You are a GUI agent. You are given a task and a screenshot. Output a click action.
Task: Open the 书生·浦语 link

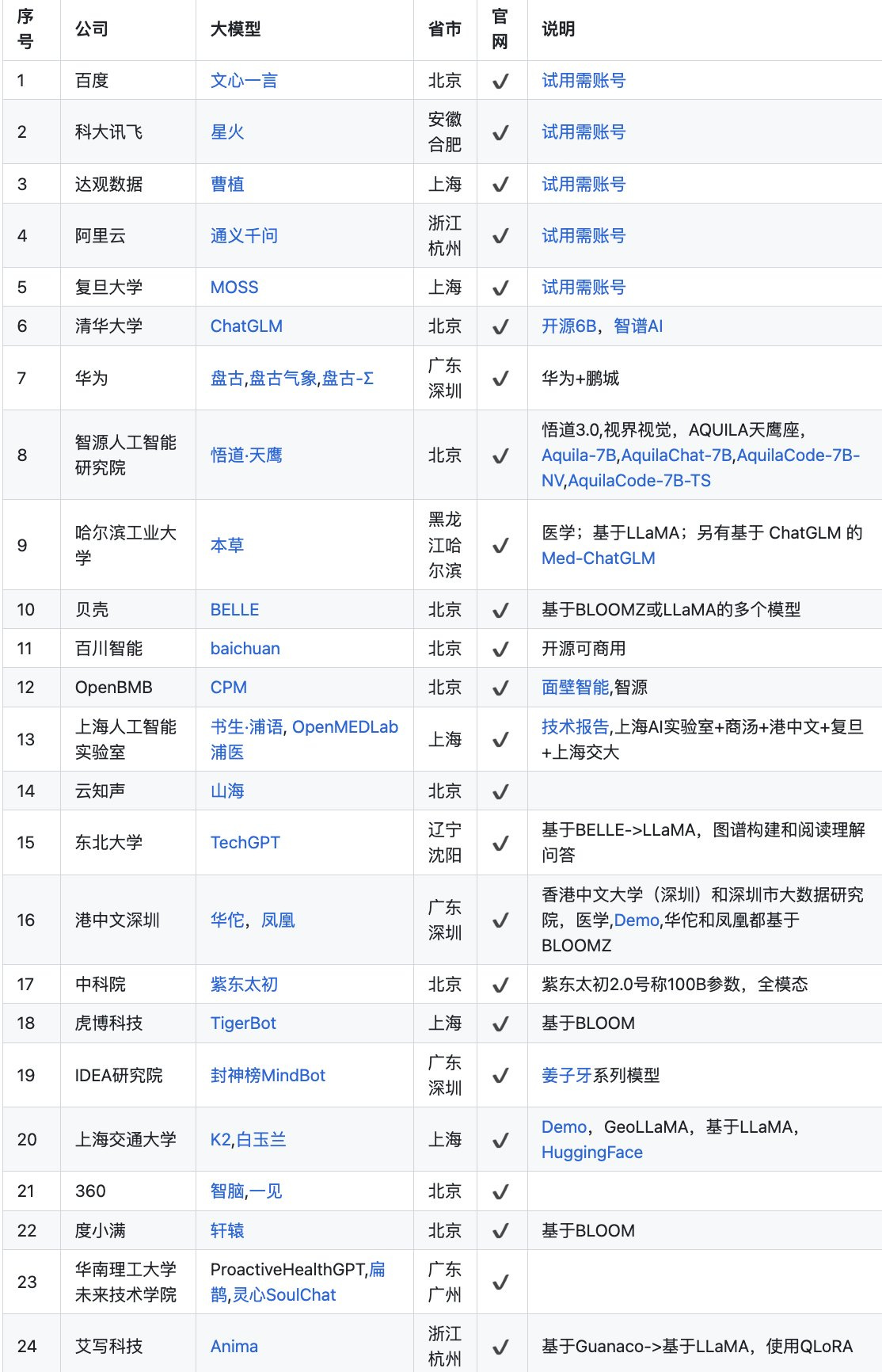coord(246,727)
